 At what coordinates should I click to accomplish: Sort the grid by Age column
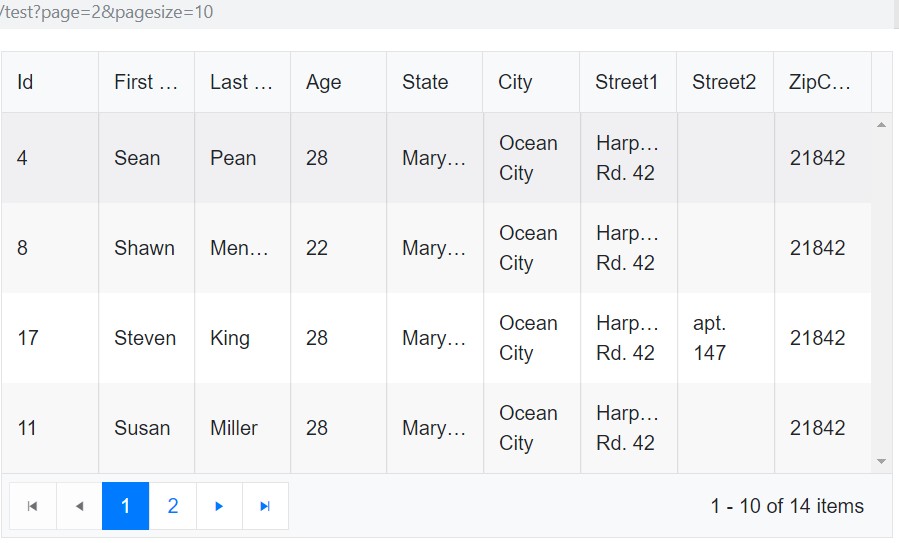338,82
